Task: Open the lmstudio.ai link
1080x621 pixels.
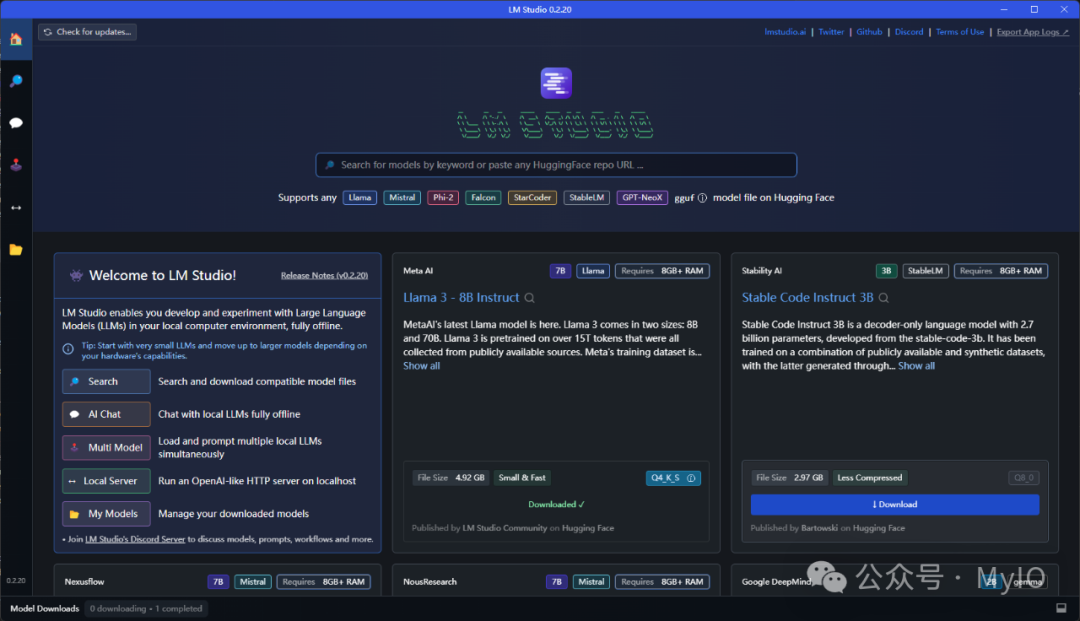Action: point(785,32)
